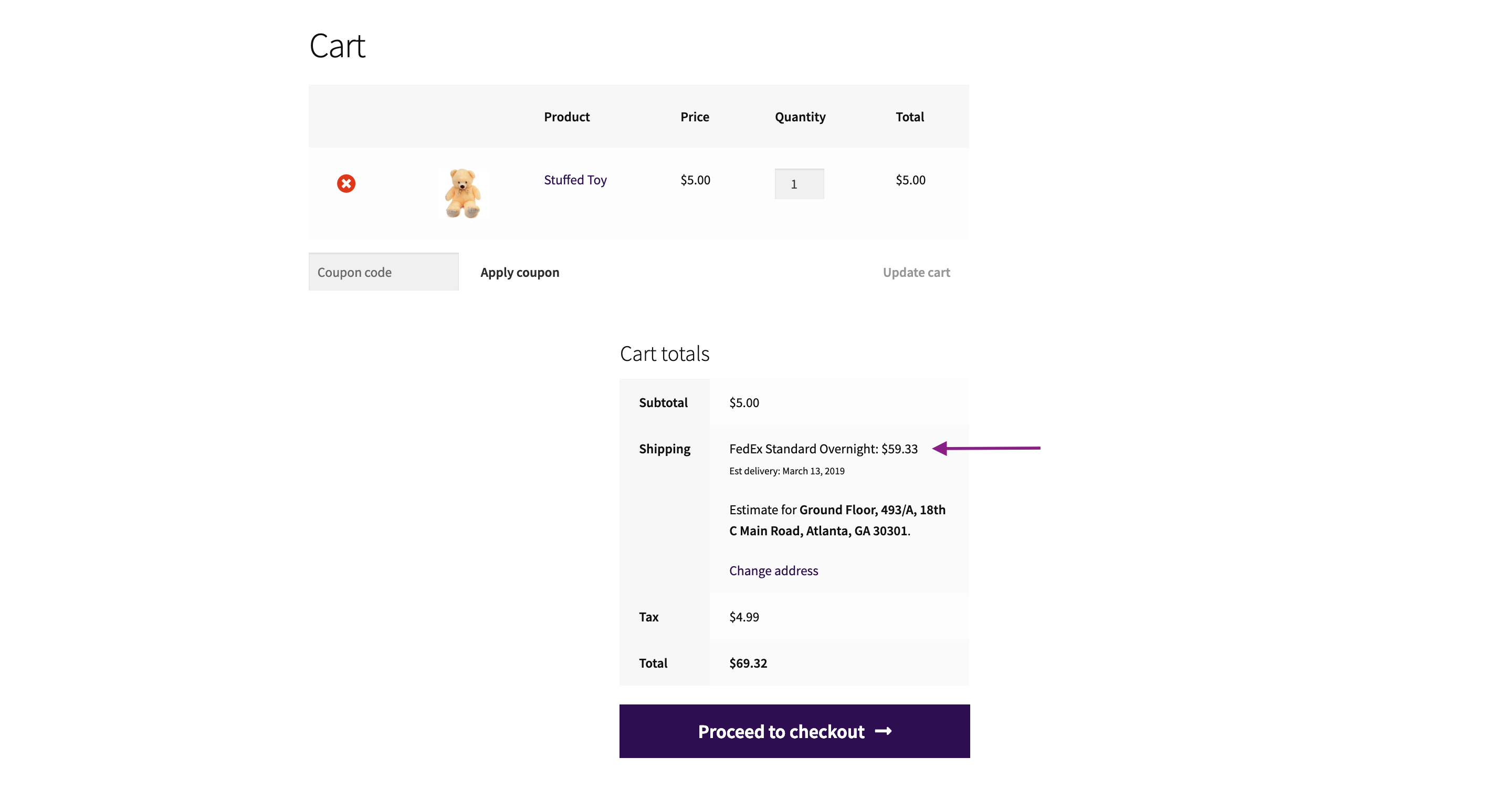Viewport: 1512px width, 799px height.
Task: Focus the Coupon code input field
Action: point(383,272)
